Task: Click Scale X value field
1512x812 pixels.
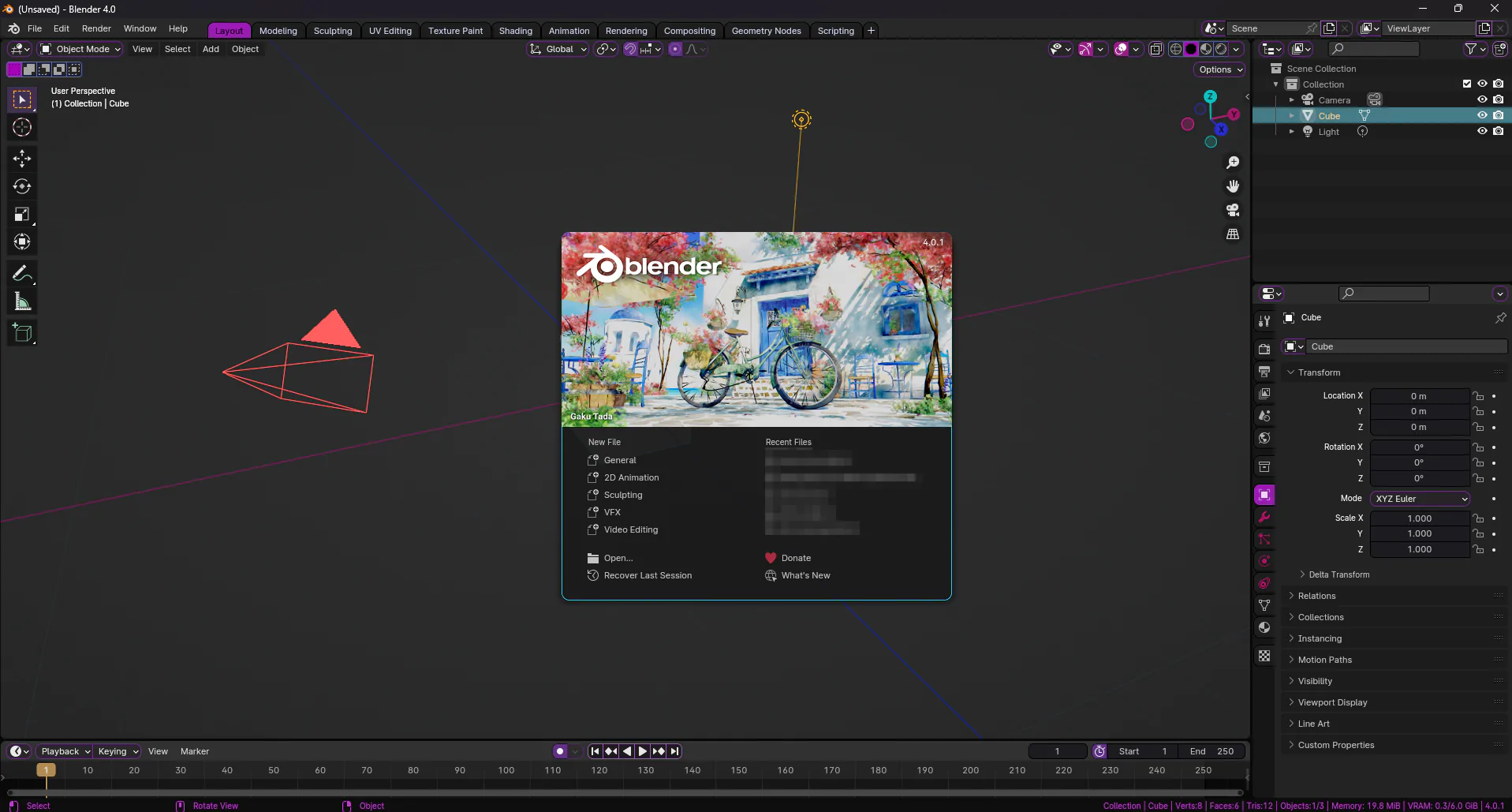Action: pyautogui.click(x=1420, y=518)
